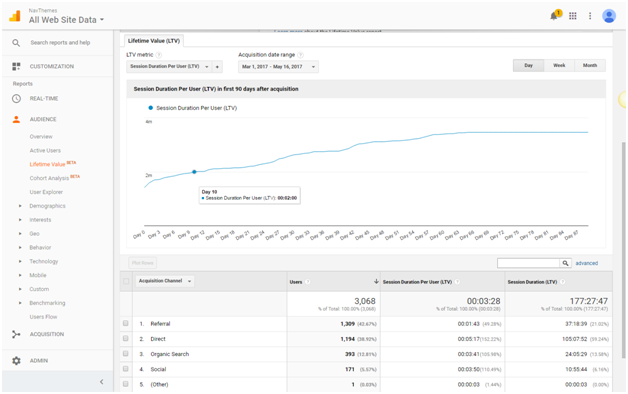Open Users Flow report
The height and width of the screenshot is (394, 628).
43,317
